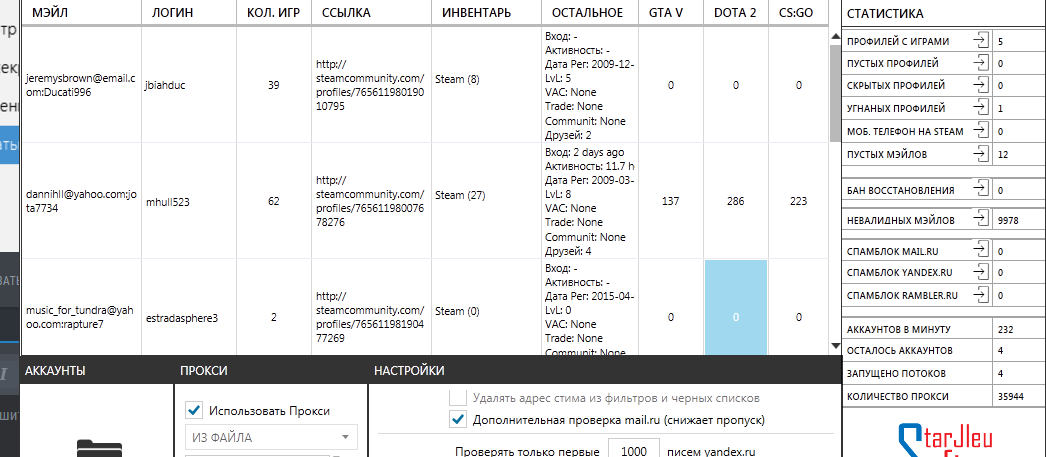Toggle Удалять адрес стима из фильтров checkbox
The width and height of the screenshot is (1046, 457).
pyautogui.click(x=458, y=398)
